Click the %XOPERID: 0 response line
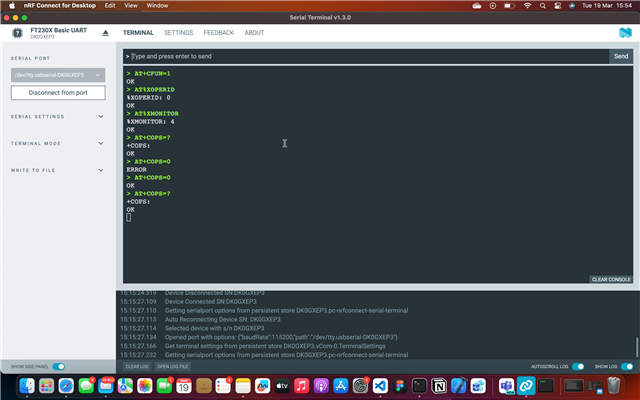This screenshot has width=640, height=400. pos(149,98)
